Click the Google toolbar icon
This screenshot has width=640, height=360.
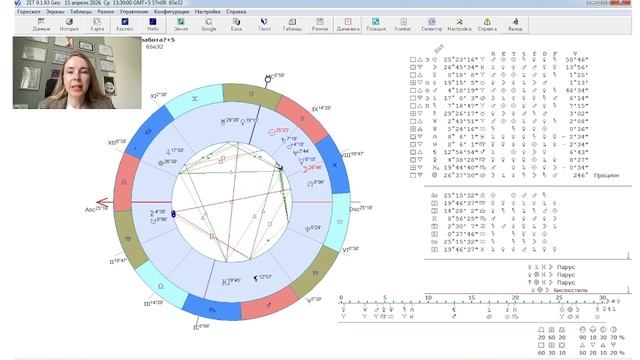[x=209, y=25]
